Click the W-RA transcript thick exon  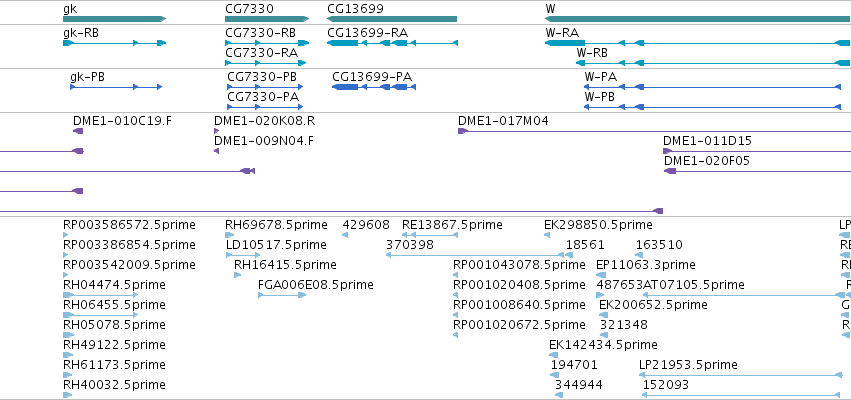(x=565, y=43)
